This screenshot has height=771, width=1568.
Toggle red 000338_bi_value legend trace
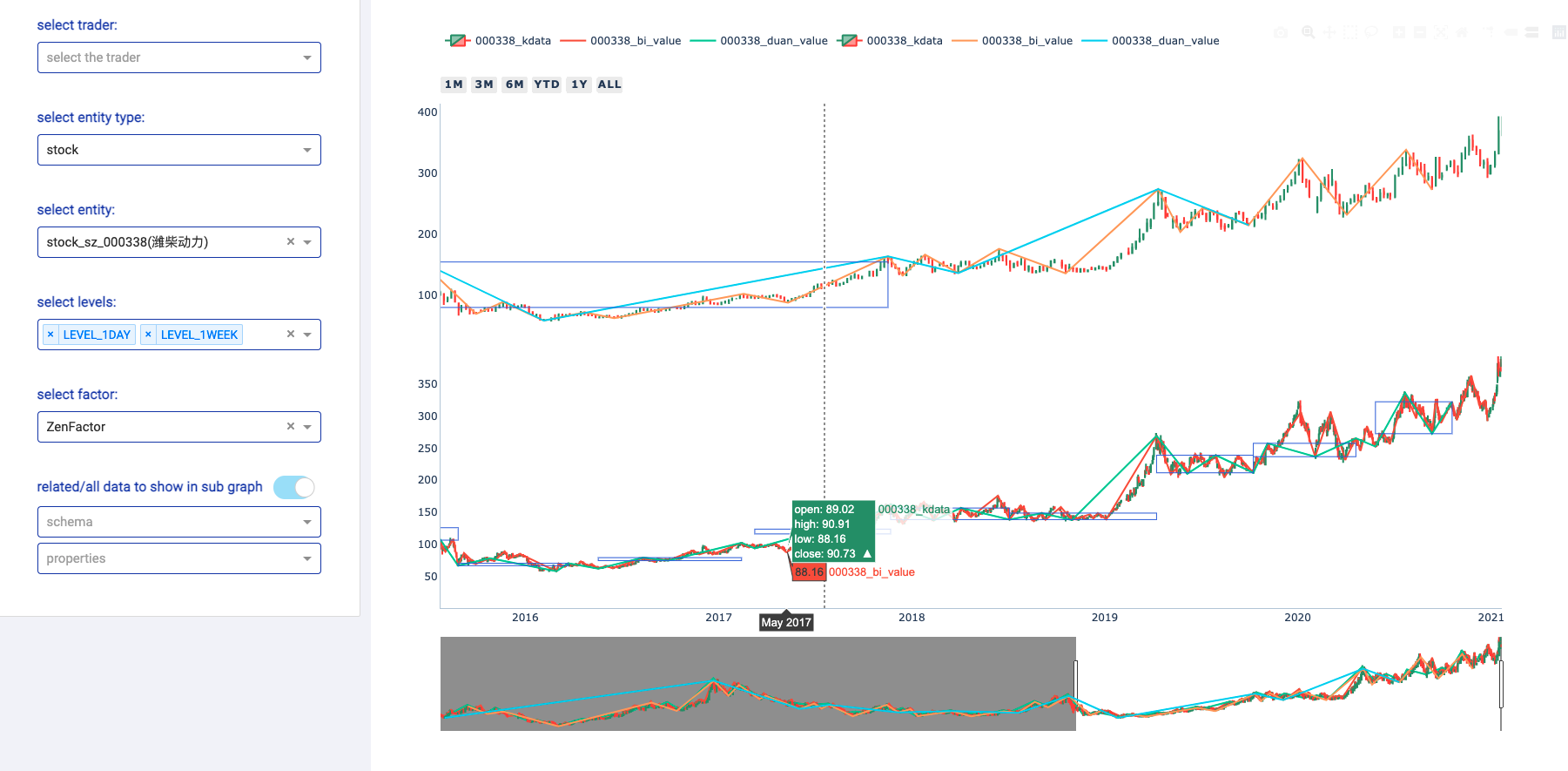tap(621, 41)
